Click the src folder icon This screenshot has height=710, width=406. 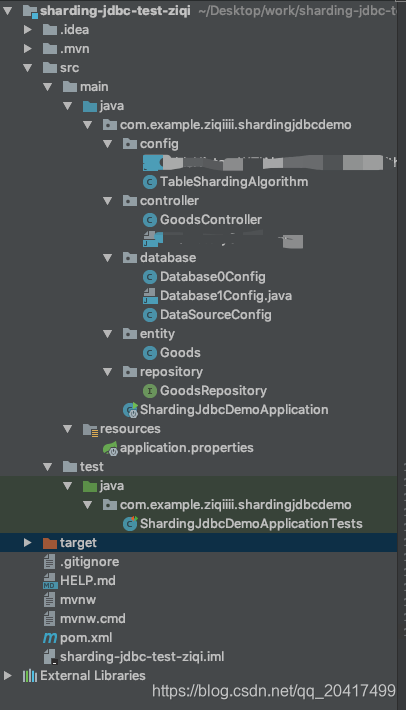click(x=50, y=67)
